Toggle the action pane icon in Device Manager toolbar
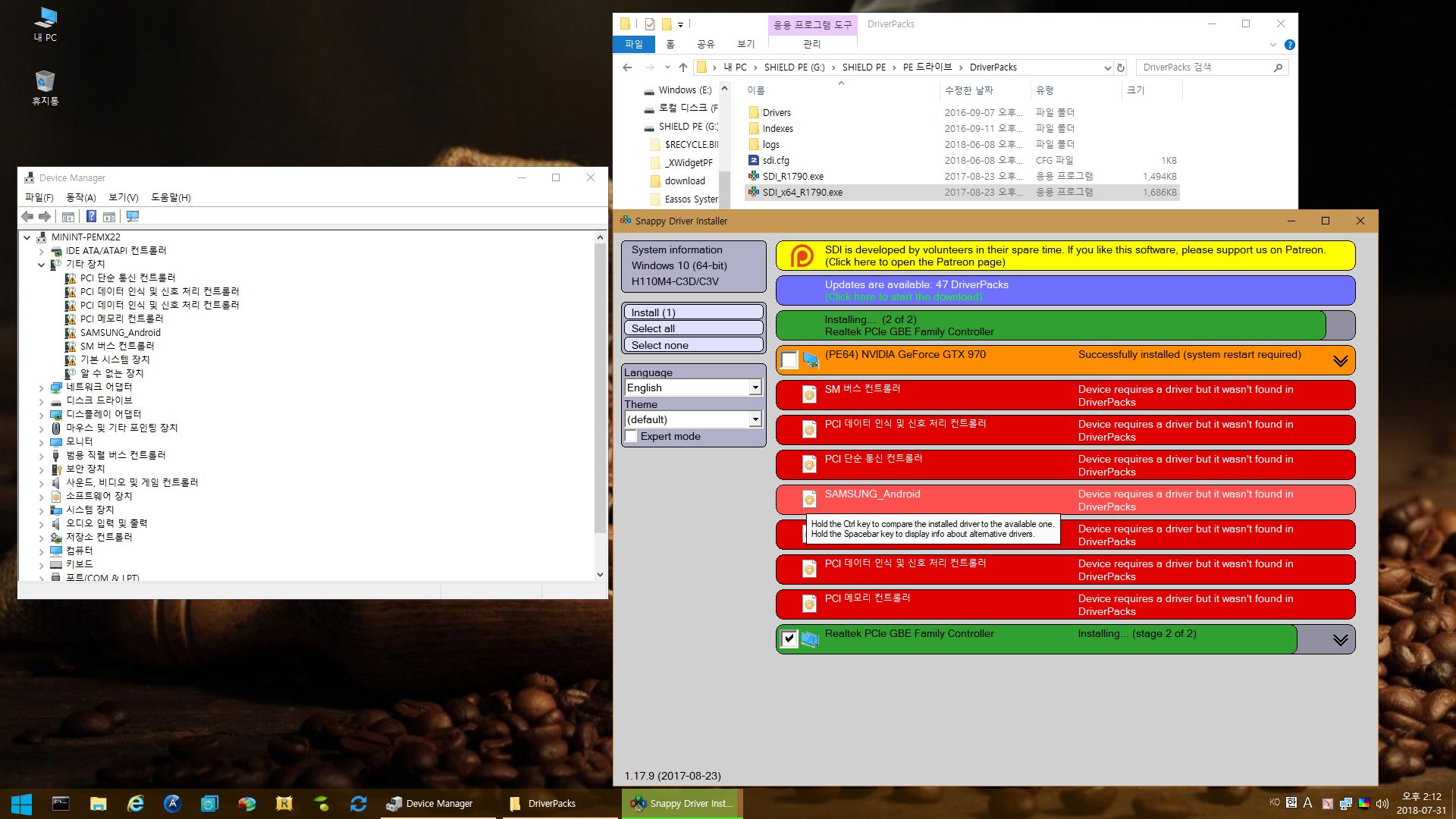The height and width of the screenshot is (819, 1456). [x=109, y=217]
